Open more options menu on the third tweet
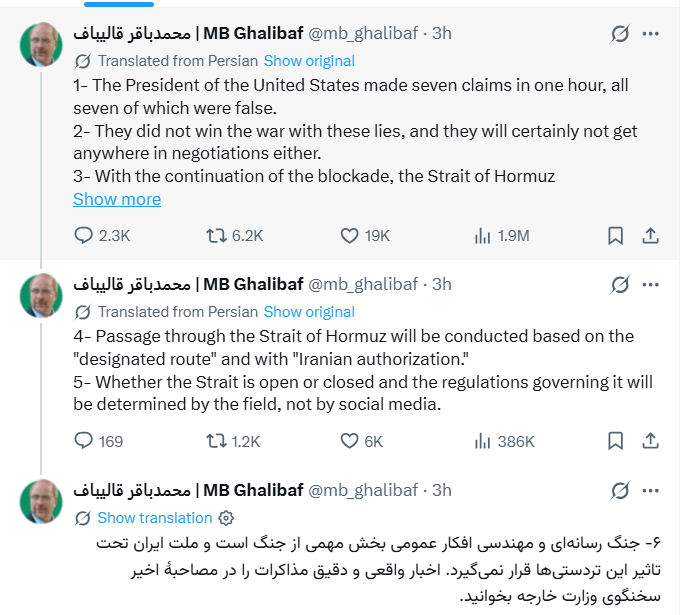This screenshot has width=680, height=615. tap(651, 491)
